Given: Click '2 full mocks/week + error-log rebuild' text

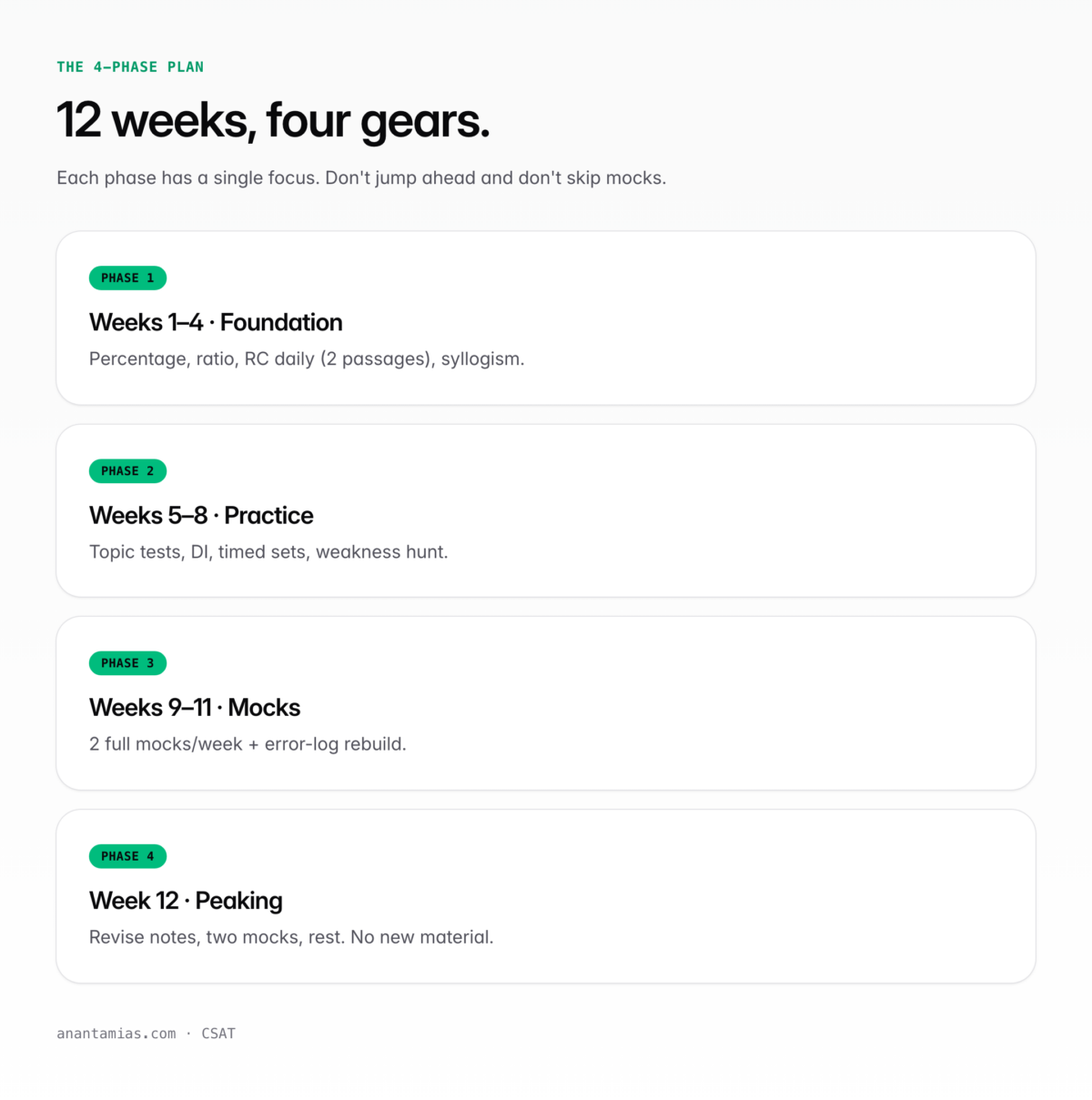Looking at the screenshot, I should click(x=248, y=744).
